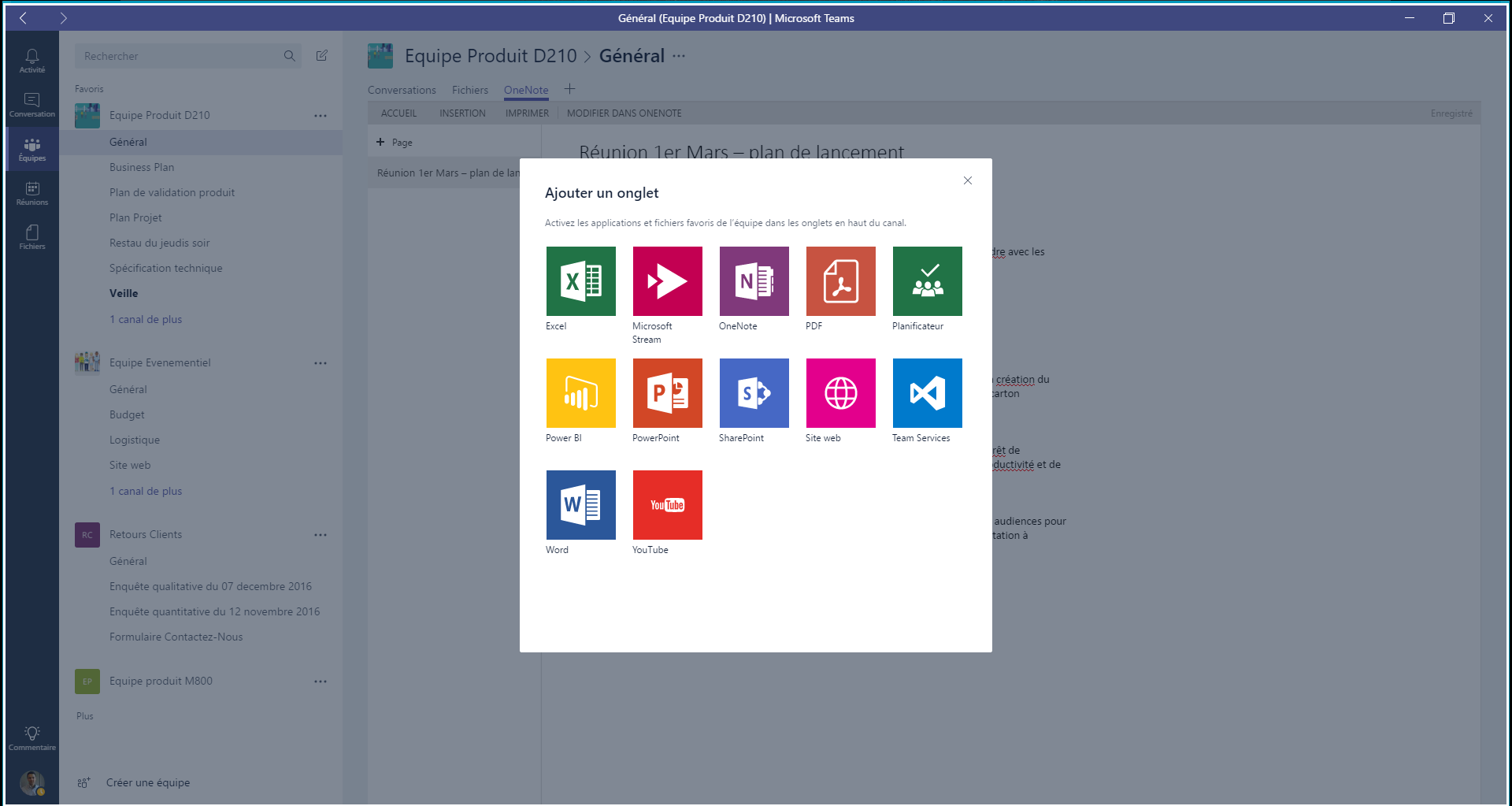This screenshot has width=1512, height=806.
Task: Open the Site web channel in Equipe Evenementiel
Action: [130, 465]
